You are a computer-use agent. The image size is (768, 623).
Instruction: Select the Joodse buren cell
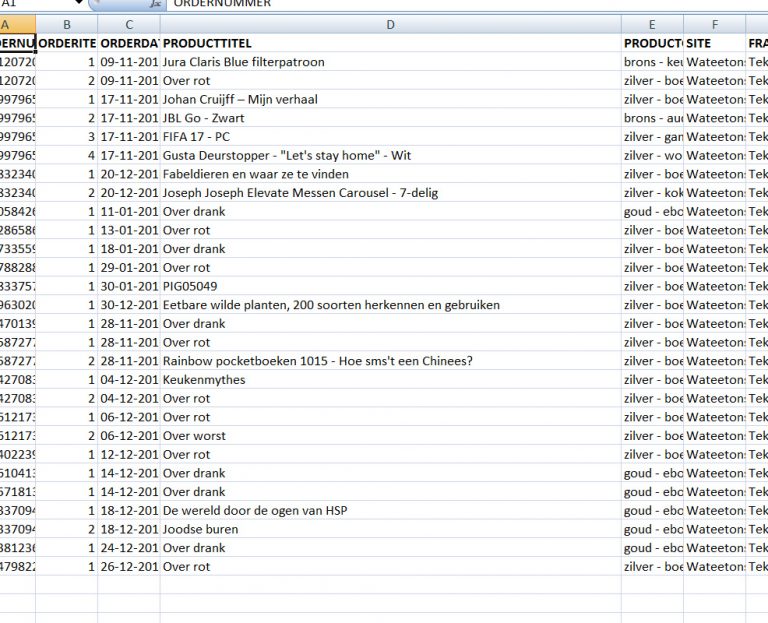390,529
